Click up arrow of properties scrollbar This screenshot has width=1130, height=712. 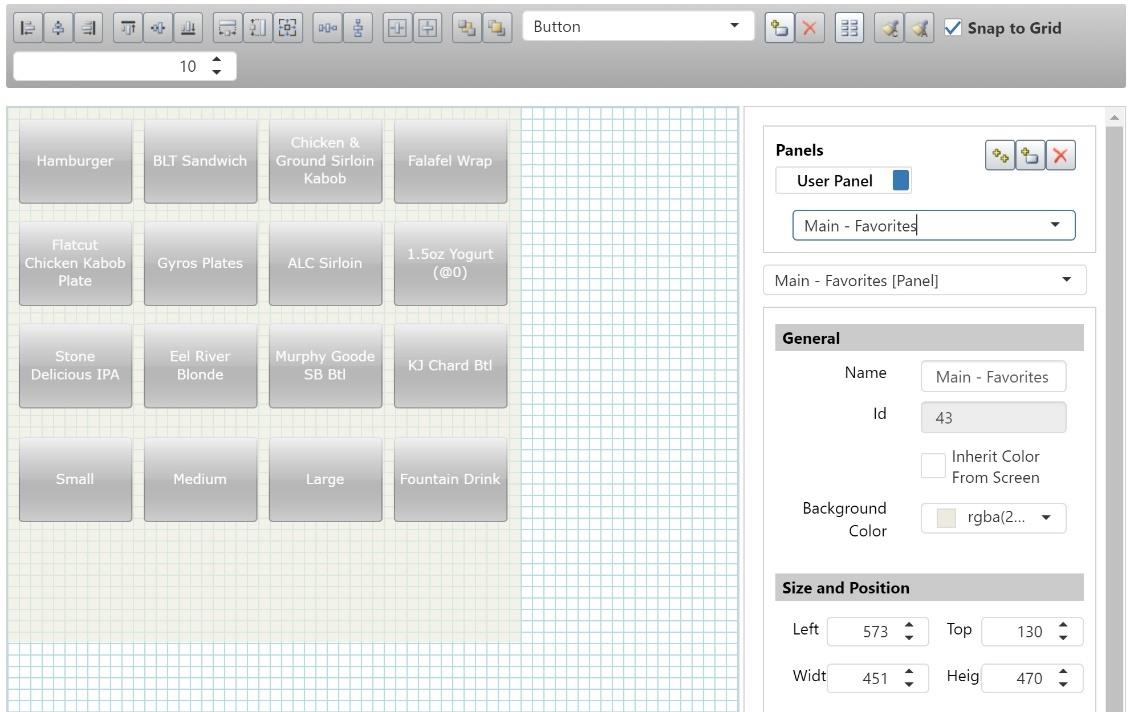pyautogui.click(x=1115, y=117)
